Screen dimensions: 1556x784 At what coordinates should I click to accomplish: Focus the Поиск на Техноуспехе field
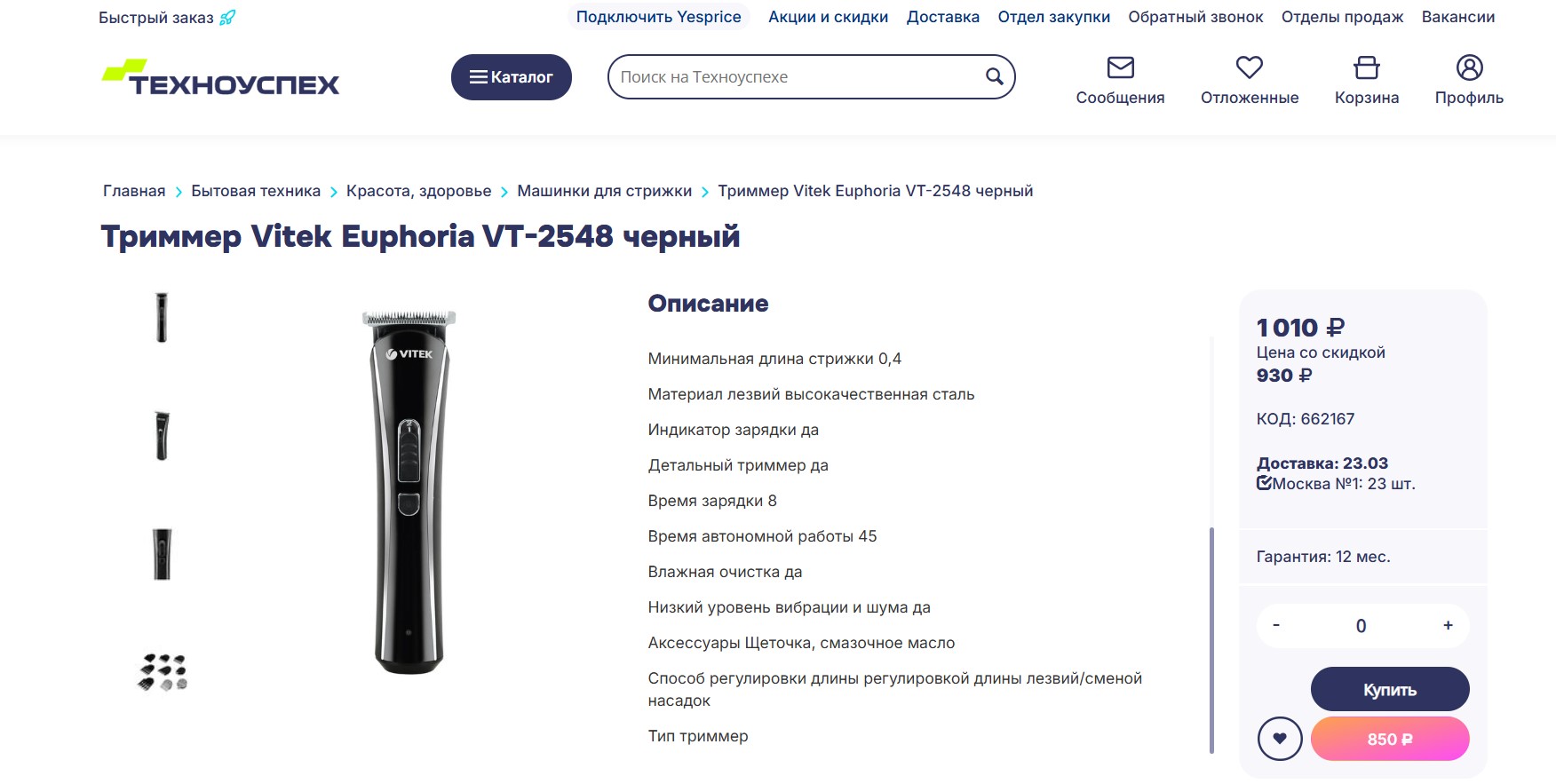click(x=799, y=77)
